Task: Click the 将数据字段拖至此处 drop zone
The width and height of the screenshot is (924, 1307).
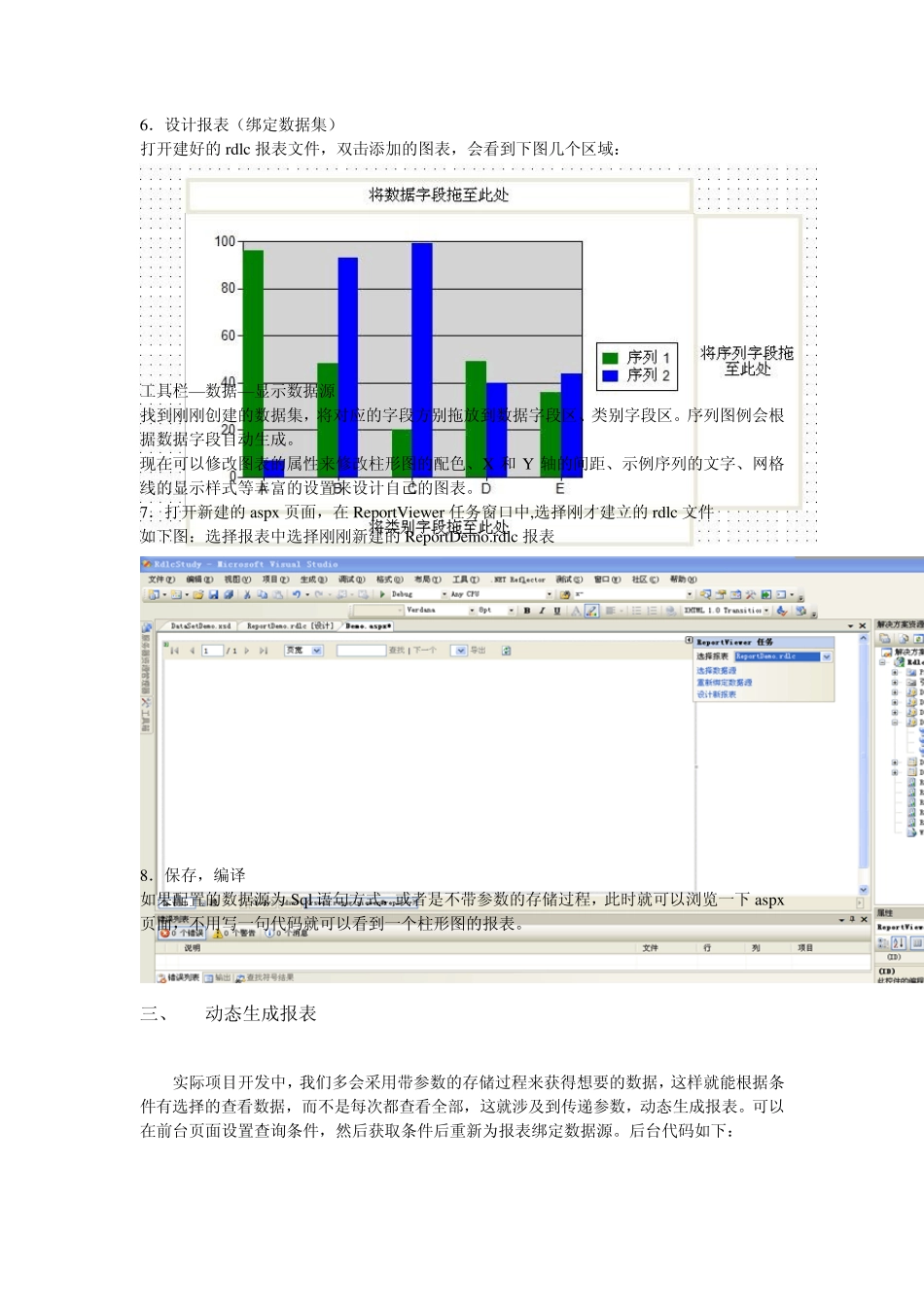Action: [439, 195]
